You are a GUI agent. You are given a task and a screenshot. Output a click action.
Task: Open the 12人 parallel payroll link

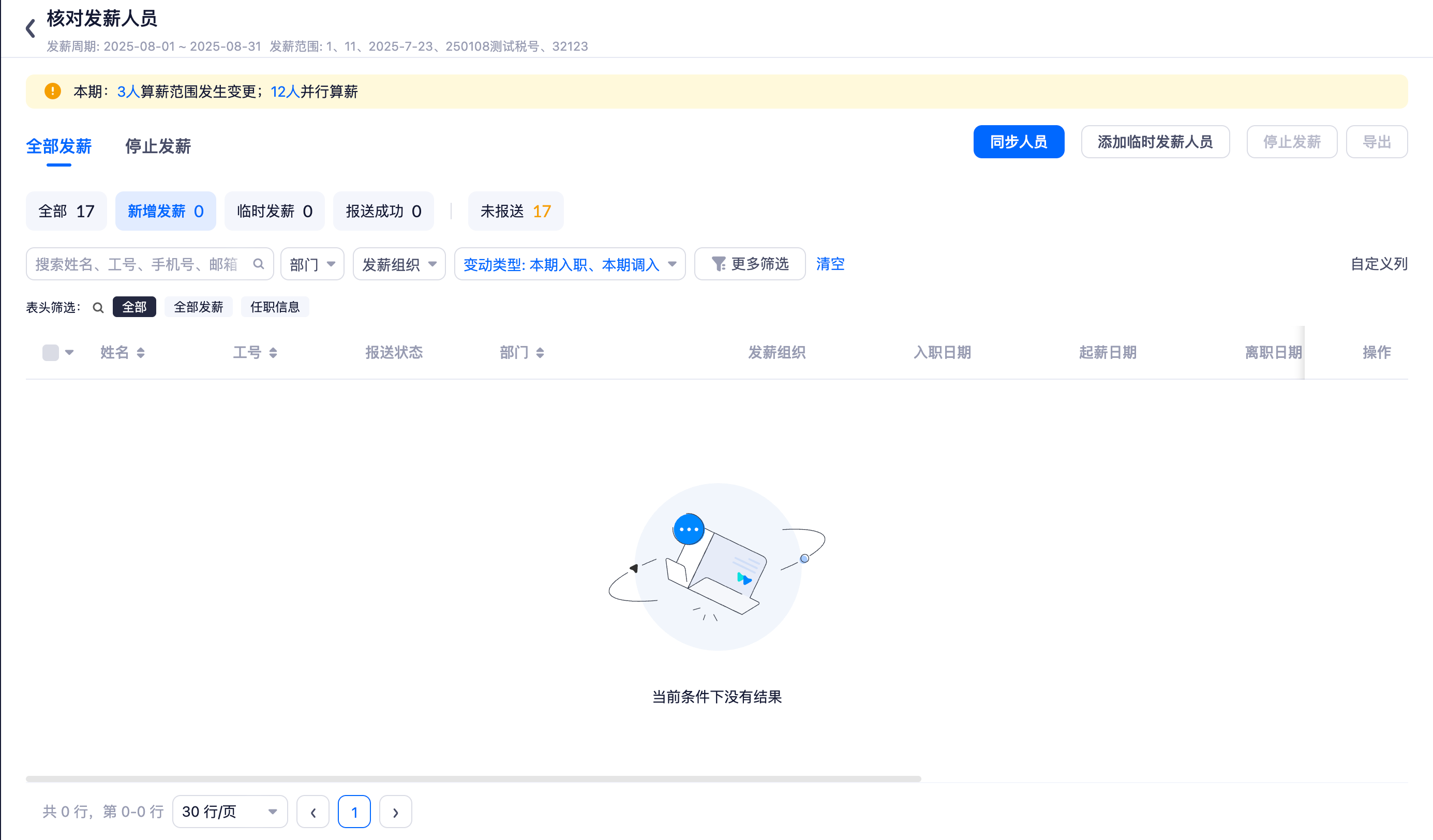coord(286,92)
